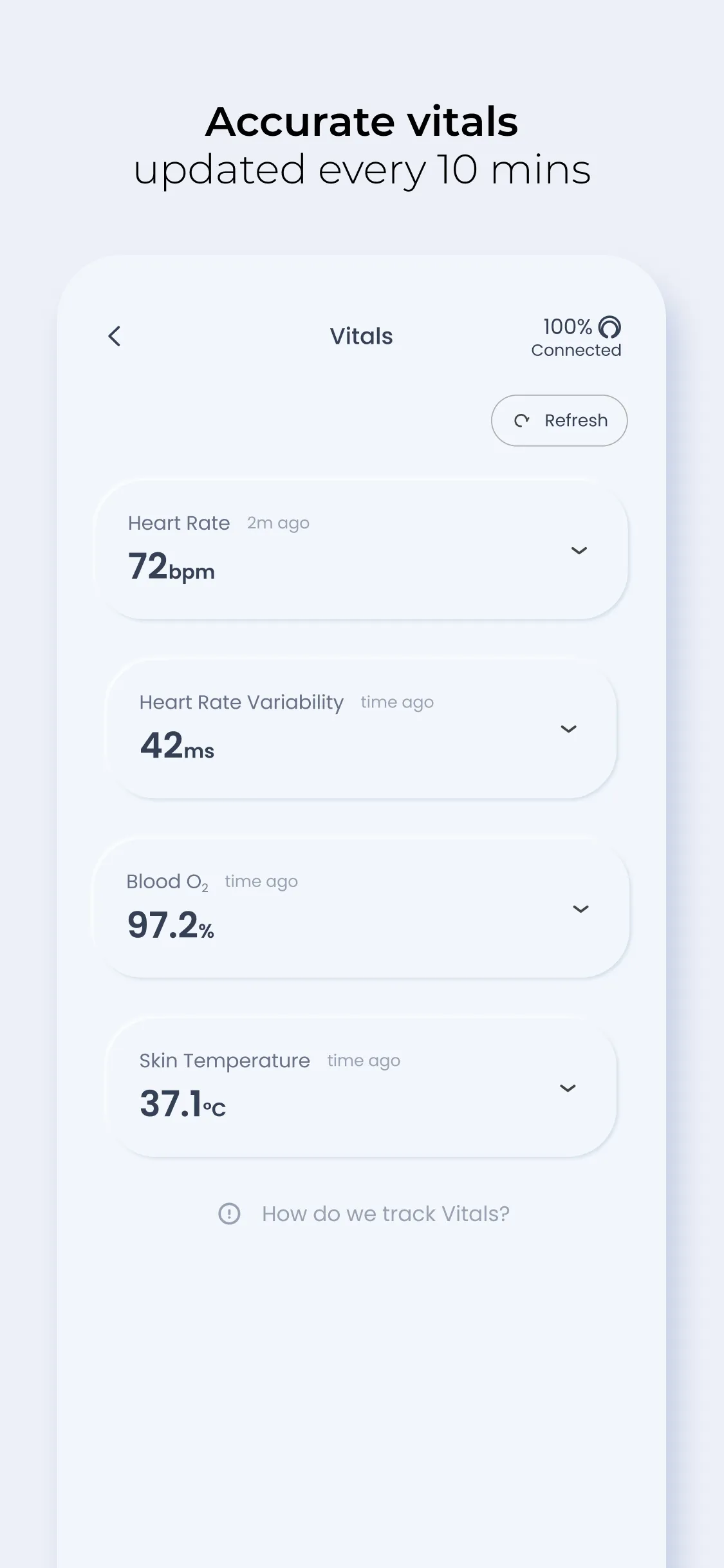Tap the 2m ago timestamp on Heart Rate

point(278,523)
